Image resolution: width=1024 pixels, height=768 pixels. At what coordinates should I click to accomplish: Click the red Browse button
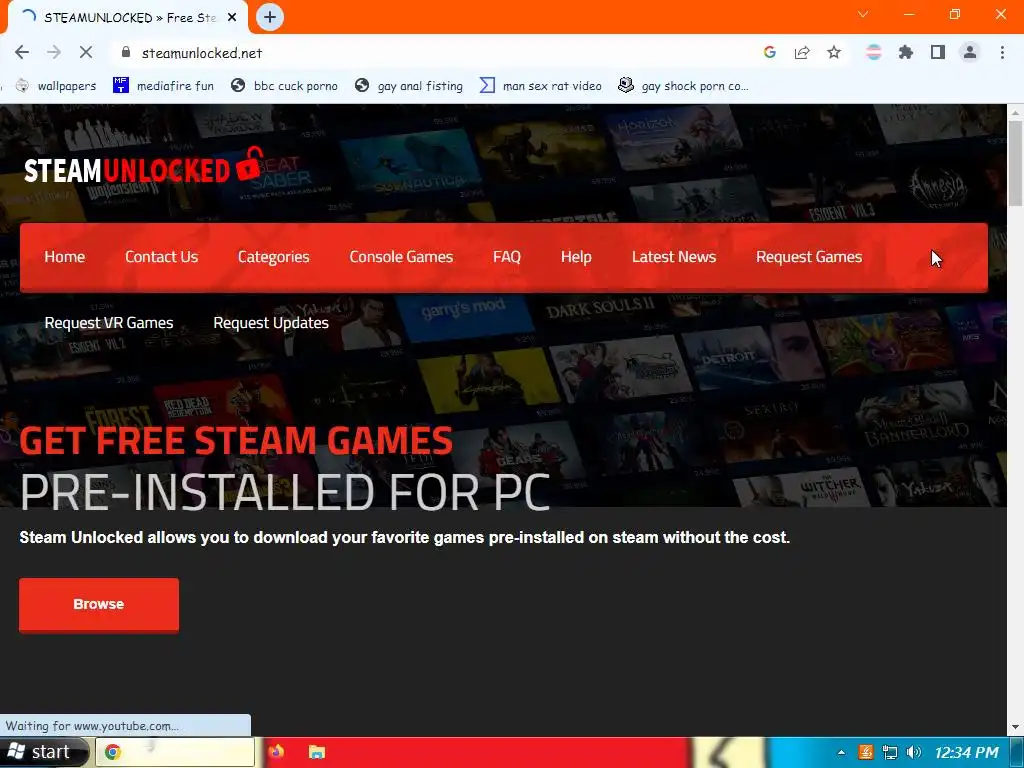(99, 605)
